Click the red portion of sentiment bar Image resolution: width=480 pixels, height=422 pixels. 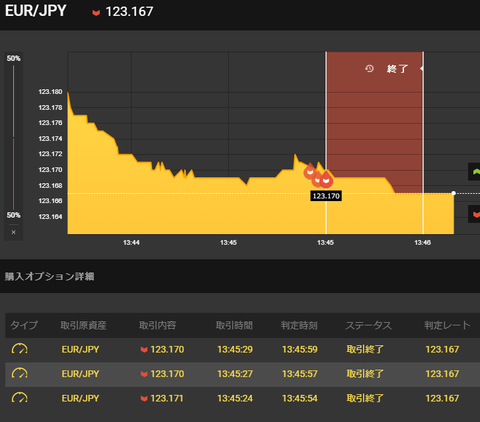(13, 174)
